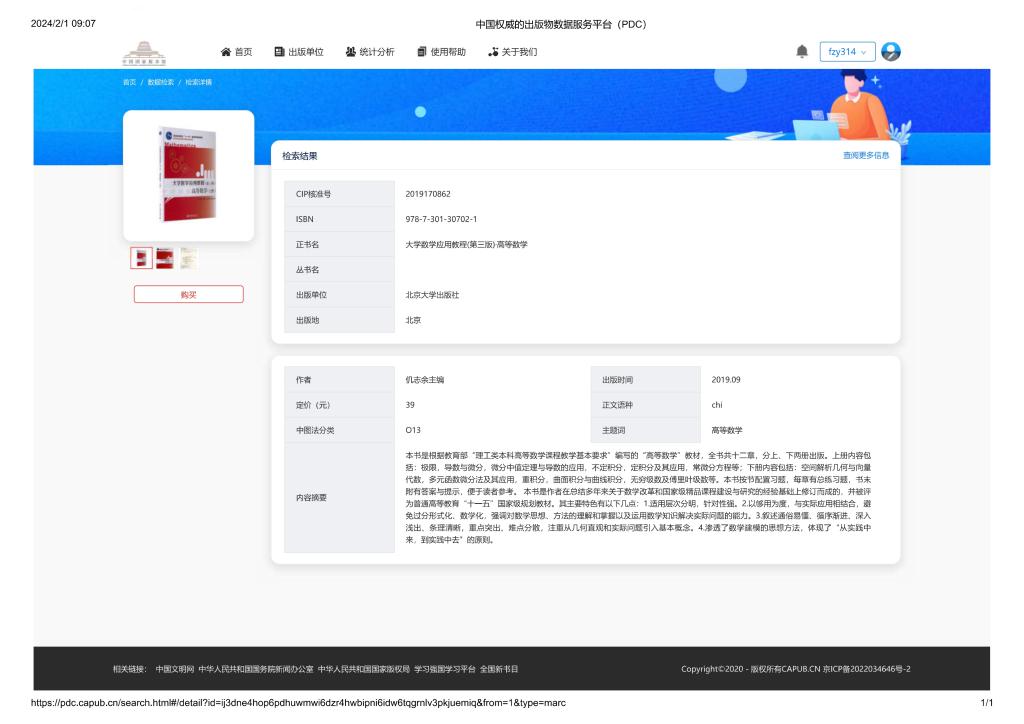The image size is (1024, 724).
Task: Click the price value 39
Action: [x=410, y=405]
